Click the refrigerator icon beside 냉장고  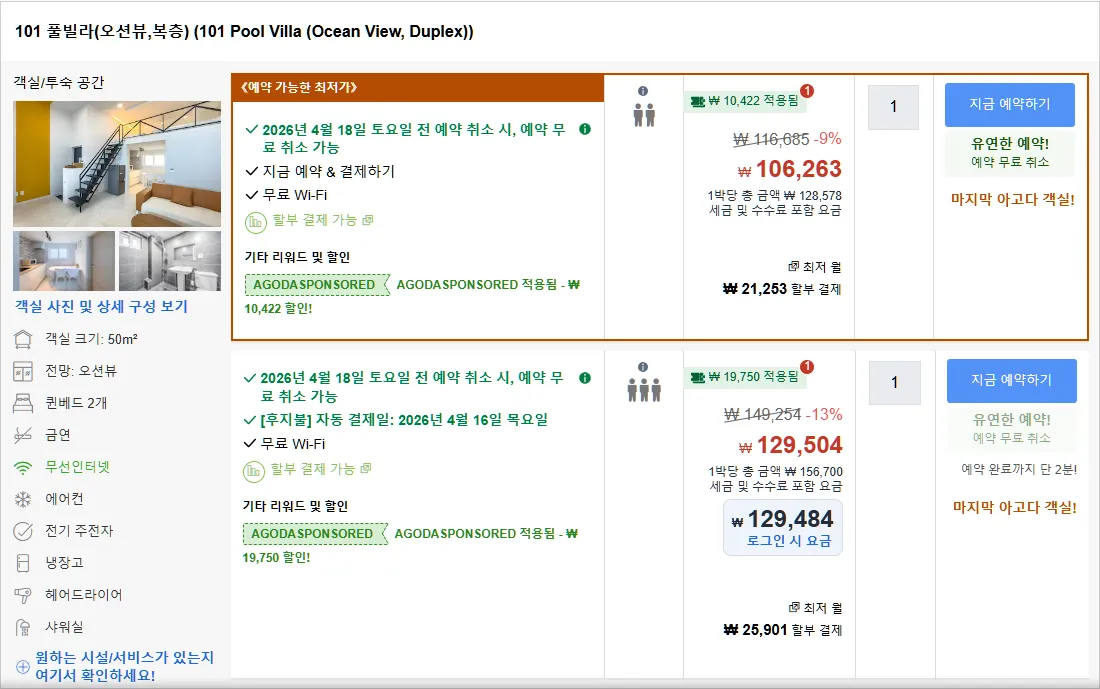(x=23, y=563)
